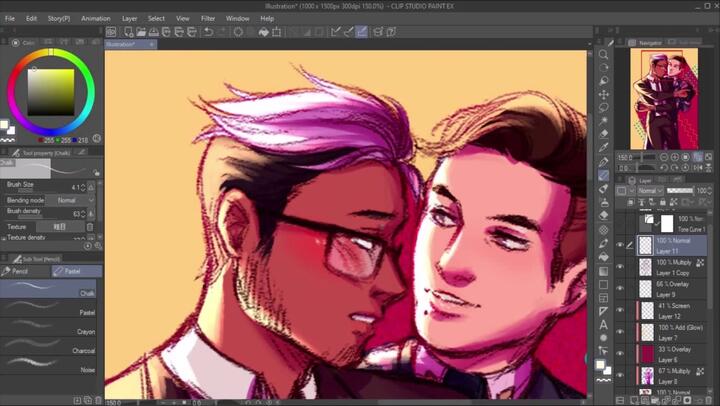Select the Zoom magnifier tool
Image resolution: width=720 pixels, height=406 pixels.
pos(604,55)
